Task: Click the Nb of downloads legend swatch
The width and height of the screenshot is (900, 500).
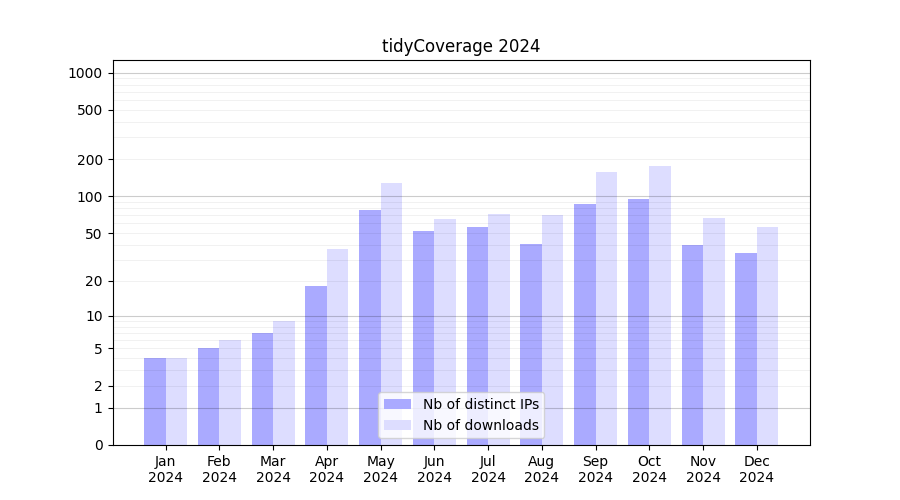Action: 397,425
